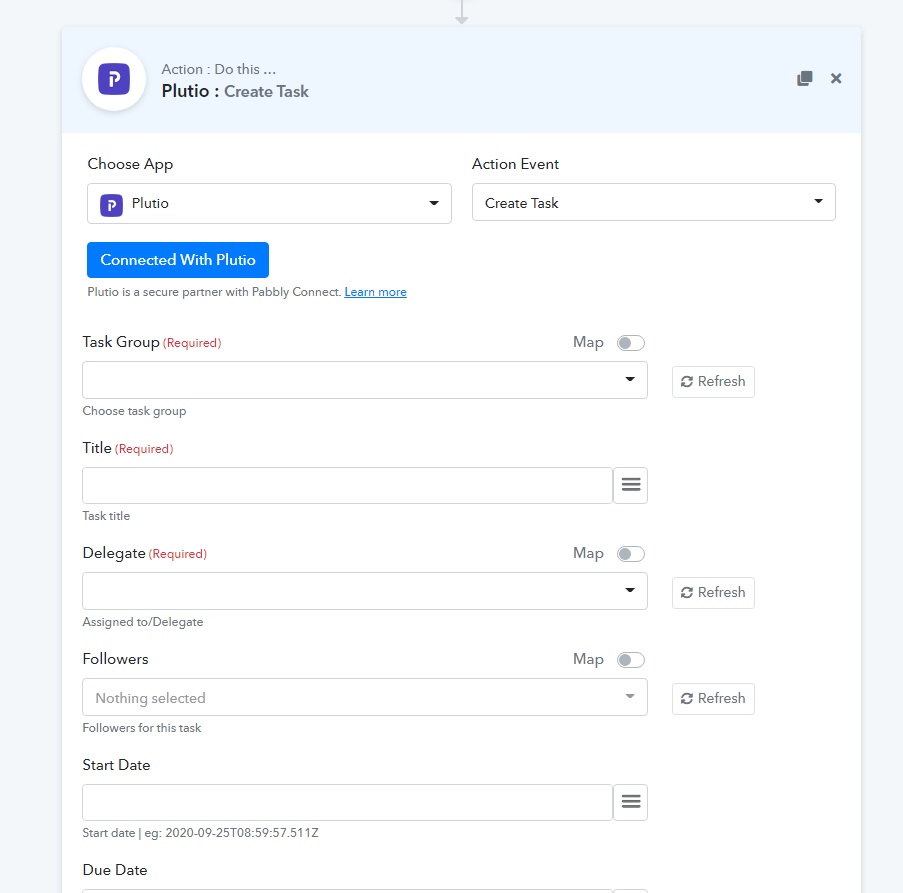Click the Start date example hint text
903x893 pixels.
[x=200, y=833]
